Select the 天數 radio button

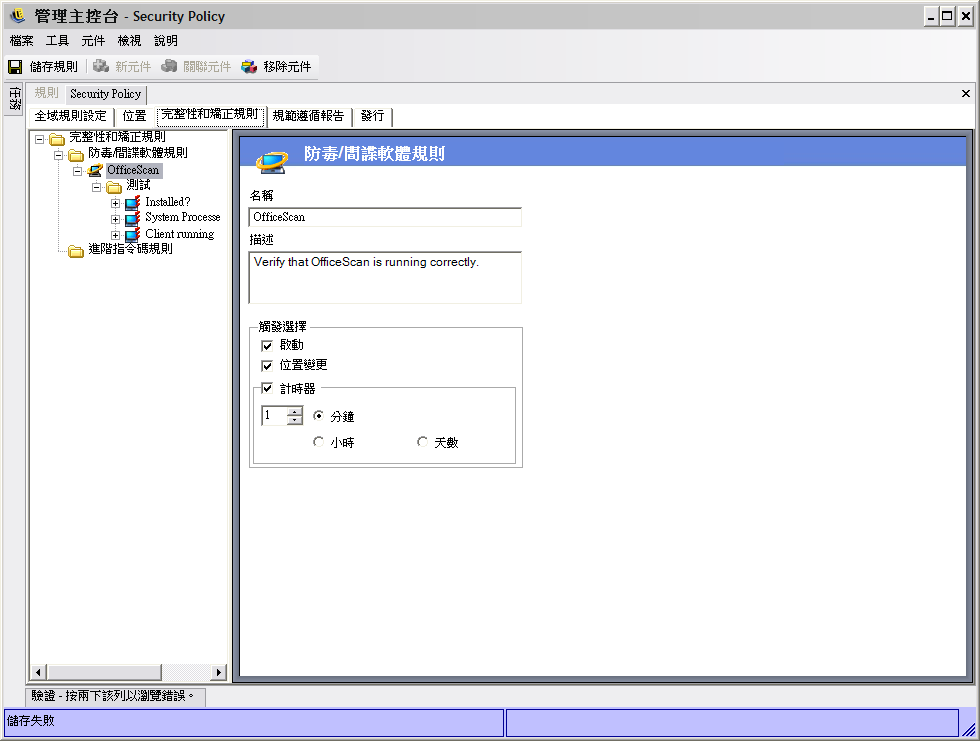point(422,442)
